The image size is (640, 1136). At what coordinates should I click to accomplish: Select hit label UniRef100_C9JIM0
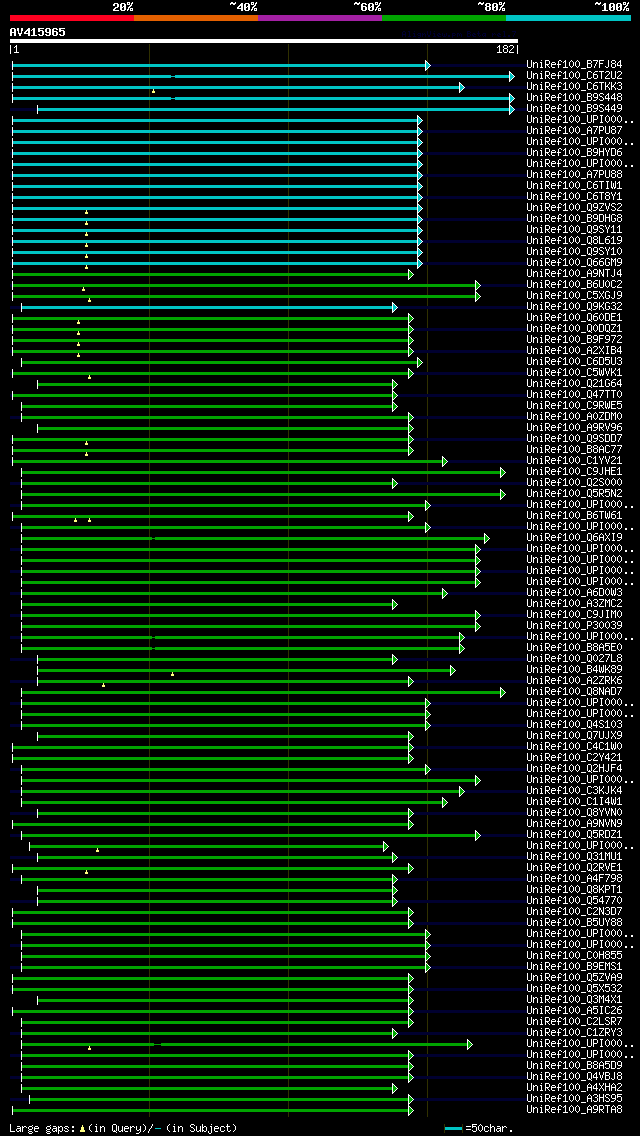[574, 614]
